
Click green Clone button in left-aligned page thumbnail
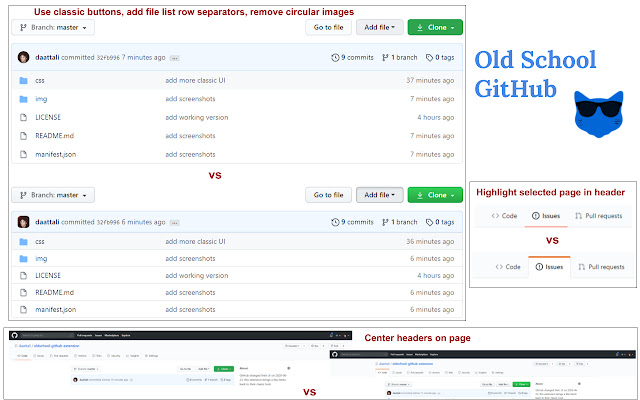coord(224,369)
